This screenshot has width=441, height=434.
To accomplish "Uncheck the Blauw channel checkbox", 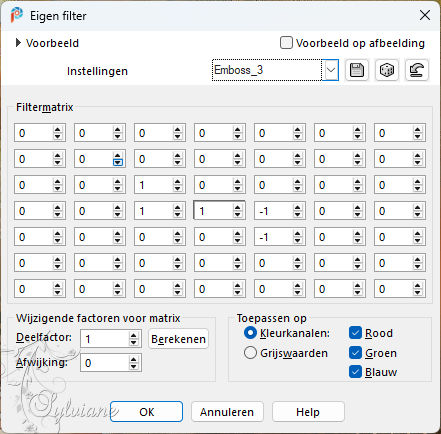I will point(355,372).
